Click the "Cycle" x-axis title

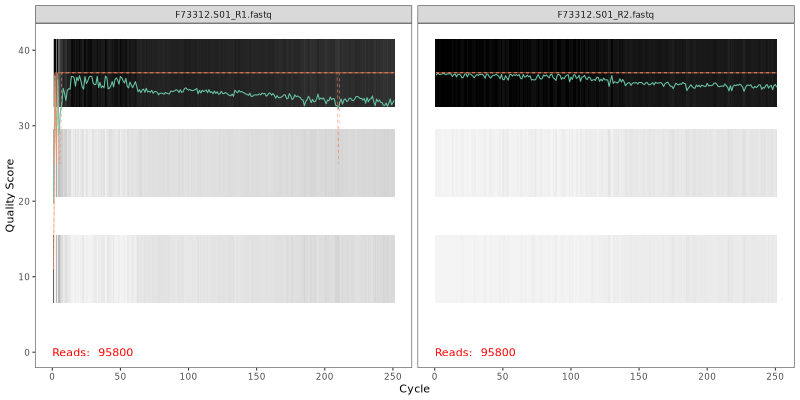(x=414, y=389)
